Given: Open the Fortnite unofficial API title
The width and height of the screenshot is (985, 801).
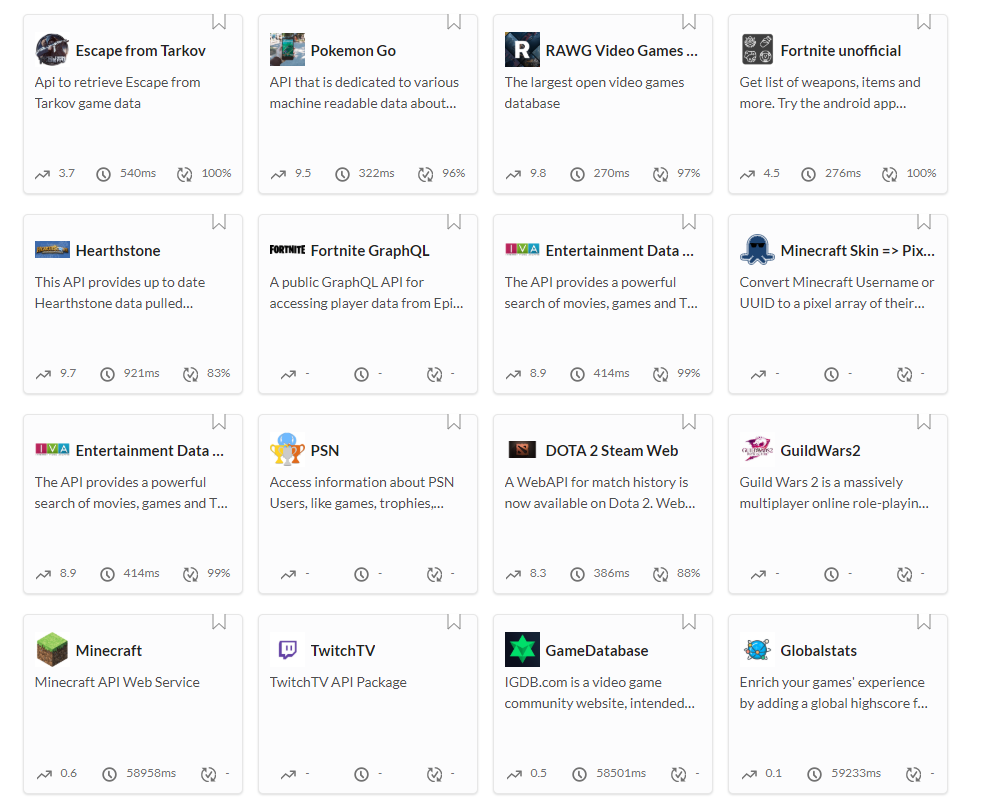Looking at the screenshot, I should click(841, 50).
